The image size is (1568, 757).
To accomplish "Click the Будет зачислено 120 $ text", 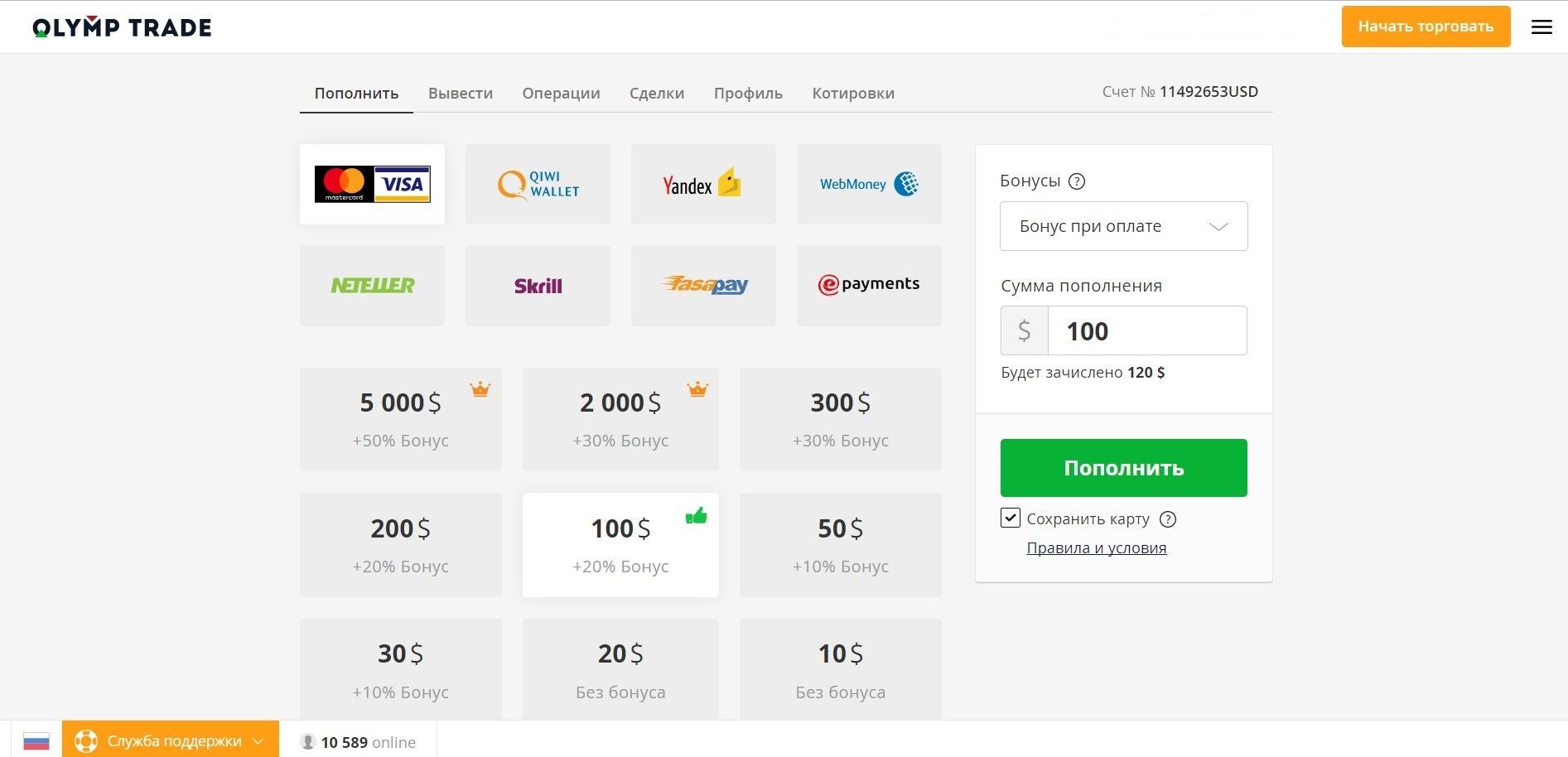I will [x=1083, y=373].
